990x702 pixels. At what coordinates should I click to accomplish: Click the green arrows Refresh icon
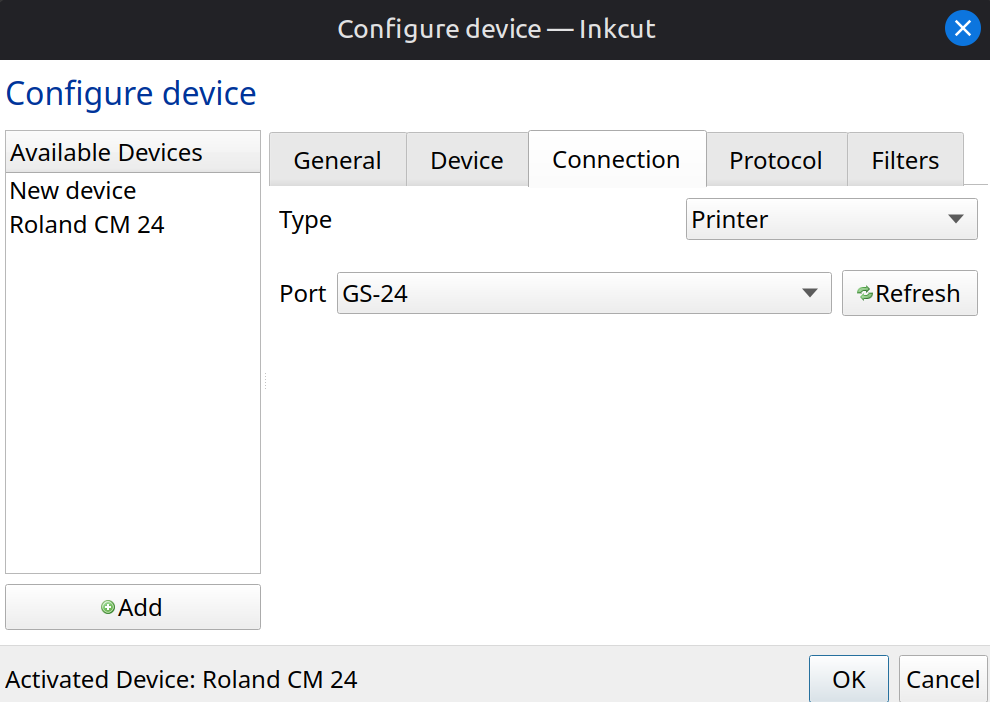click(x=865, y=294)
